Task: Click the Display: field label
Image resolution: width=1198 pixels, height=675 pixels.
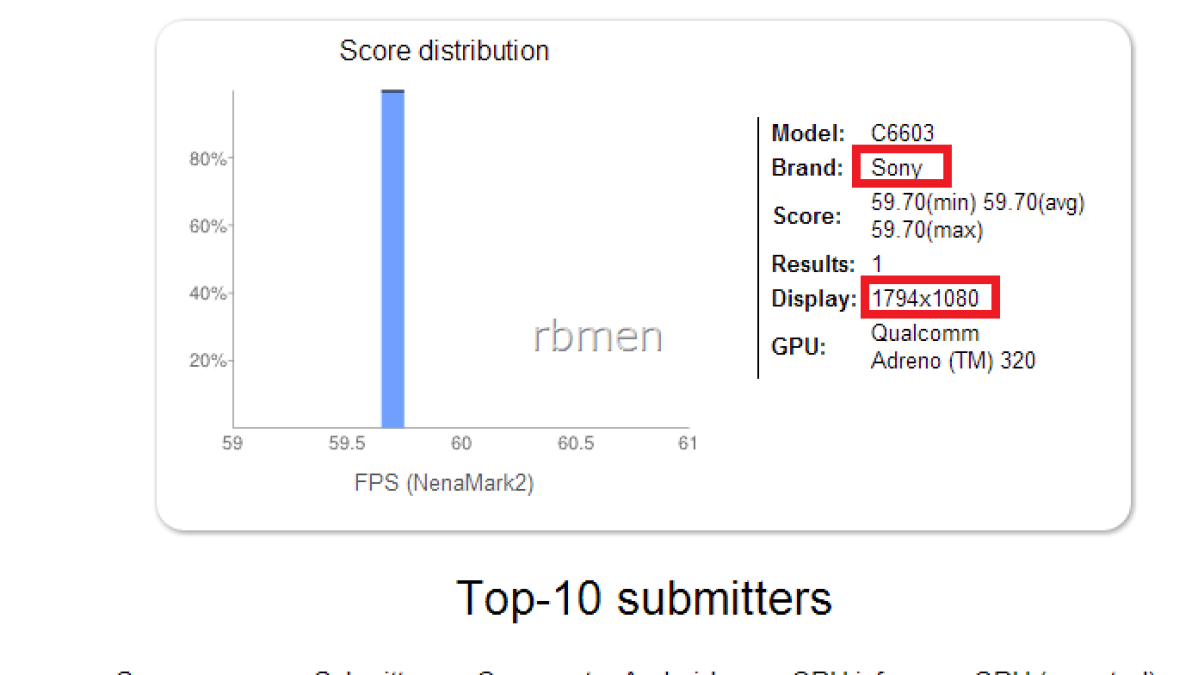Action: 813,298
